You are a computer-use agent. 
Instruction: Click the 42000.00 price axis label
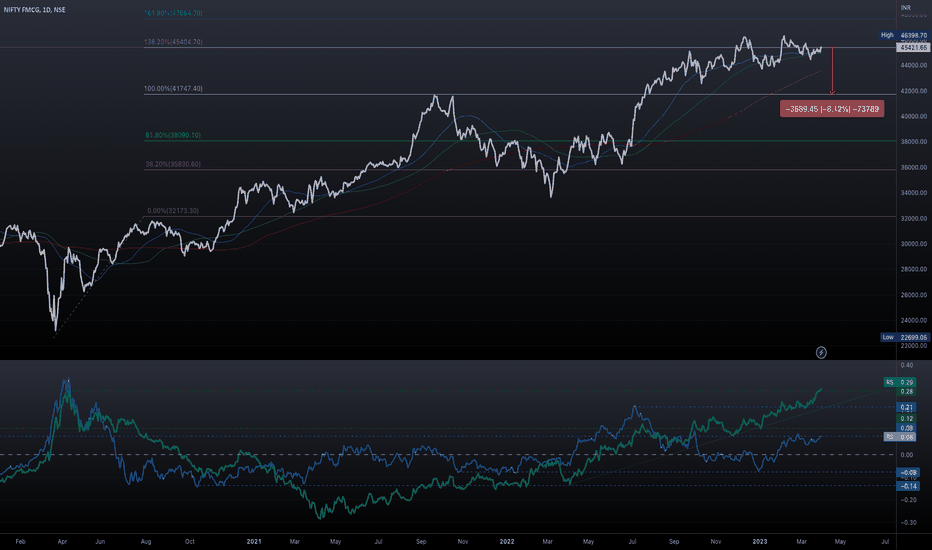click(914, 91)
